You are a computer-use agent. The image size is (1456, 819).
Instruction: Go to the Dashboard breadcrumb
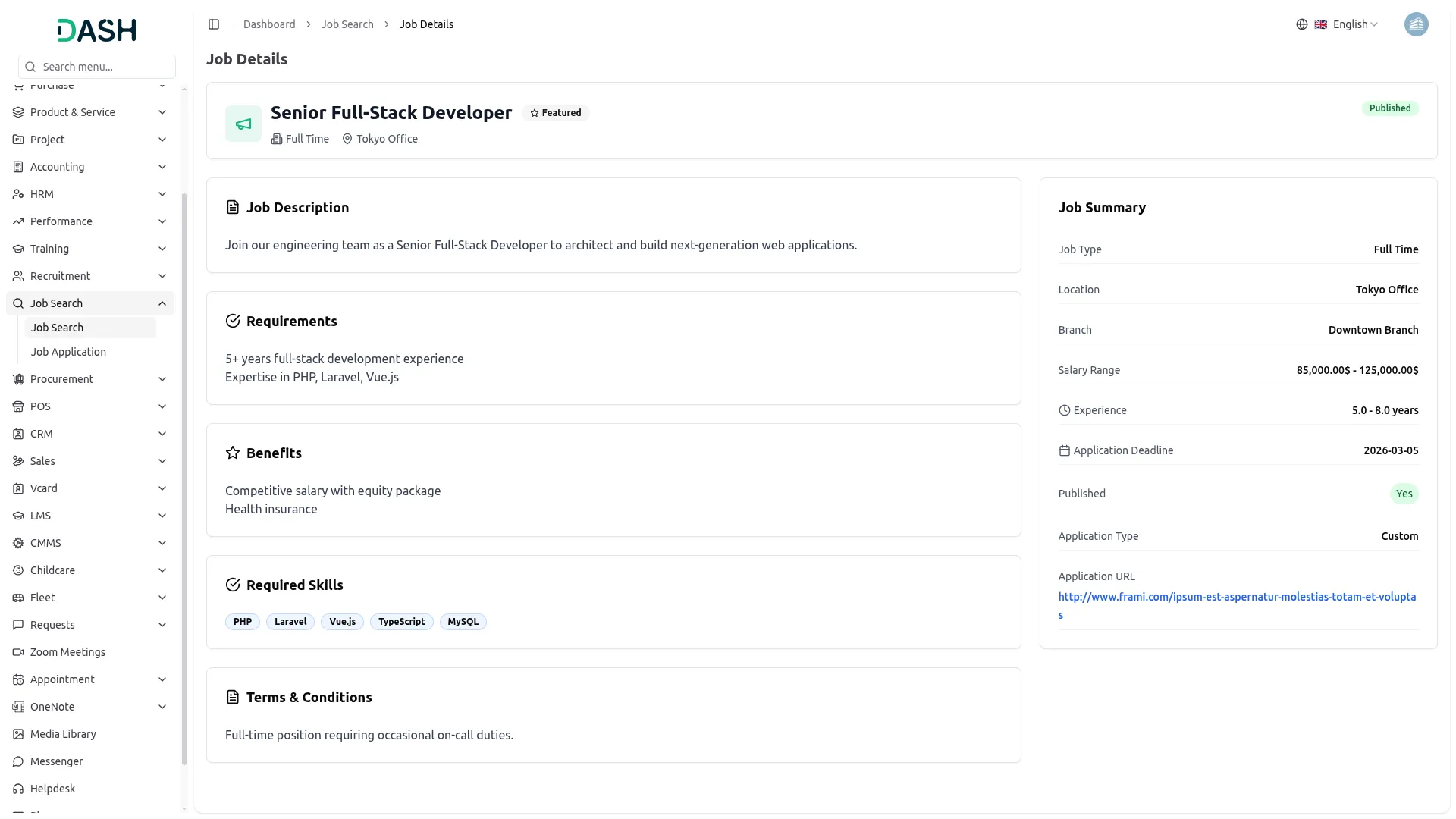coord(269,24)
